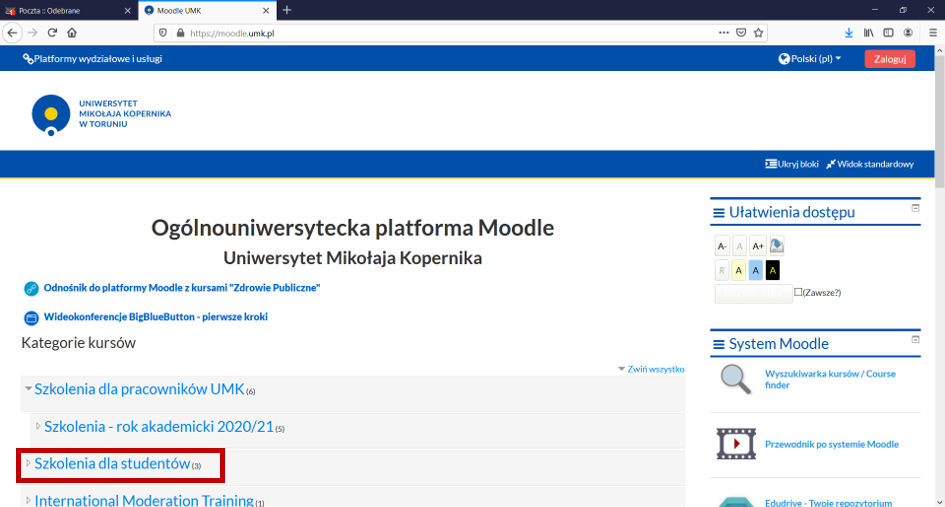This screenshot has width=945, height=507.
Task: Select the blue background colour scheme
Action: click(755, 271)
